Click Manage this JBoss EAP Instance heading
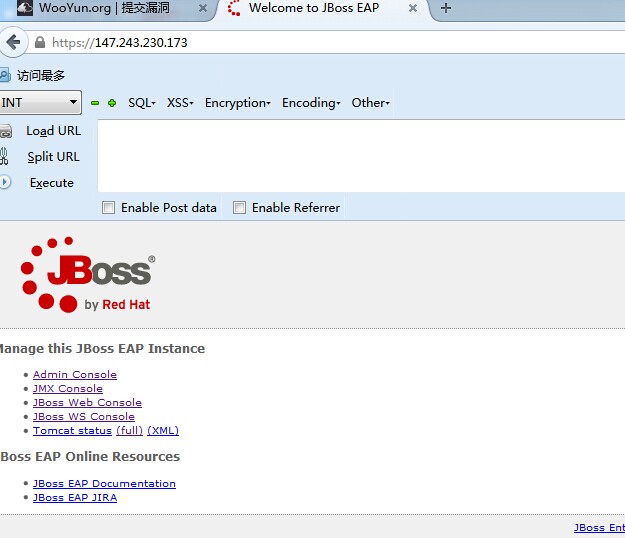 pyautogui.click(x=102, y=348)
